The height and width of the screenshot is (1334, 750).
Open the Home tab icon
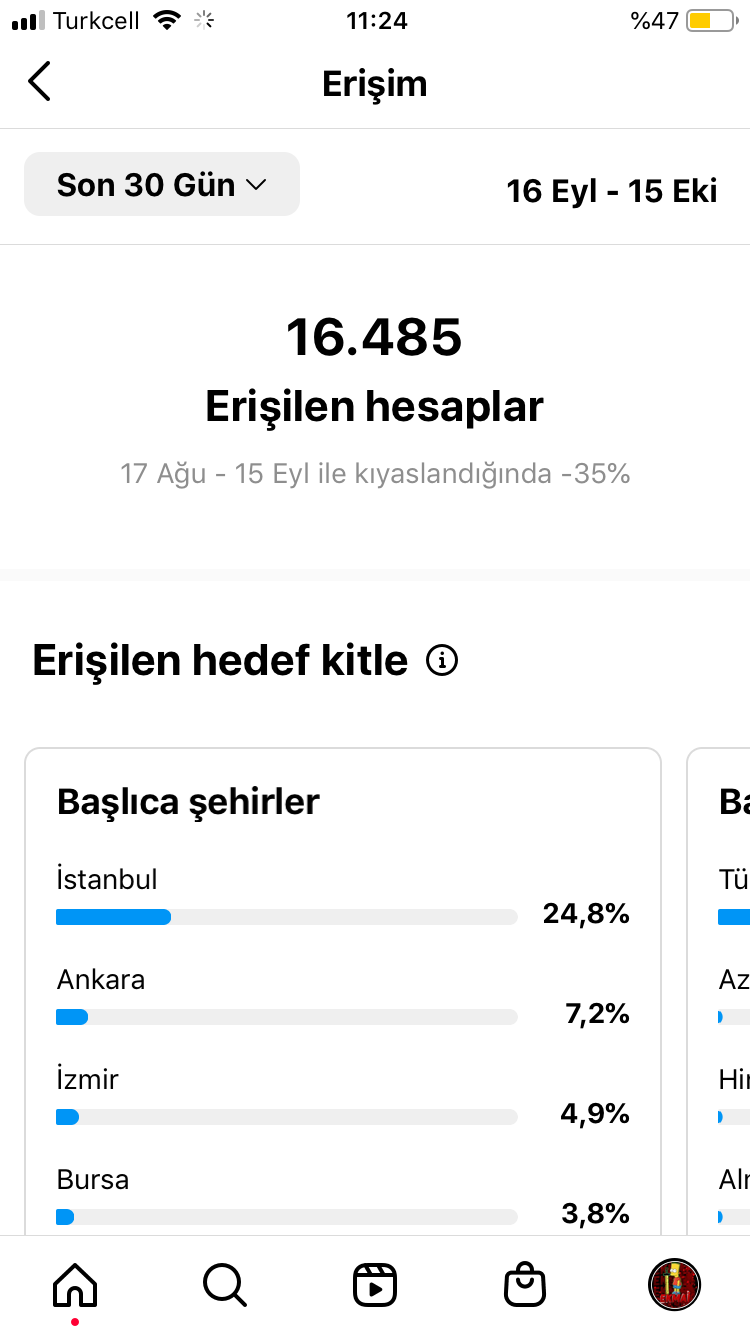point(75,1283)
